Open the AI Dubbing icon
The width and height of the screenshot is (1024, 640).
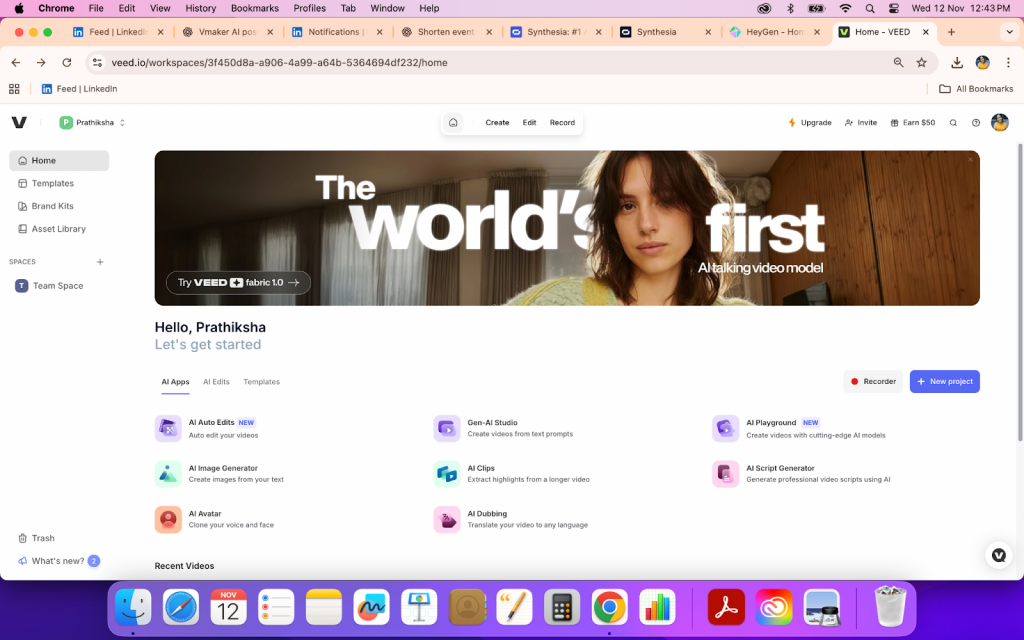(x=447, y=519)
